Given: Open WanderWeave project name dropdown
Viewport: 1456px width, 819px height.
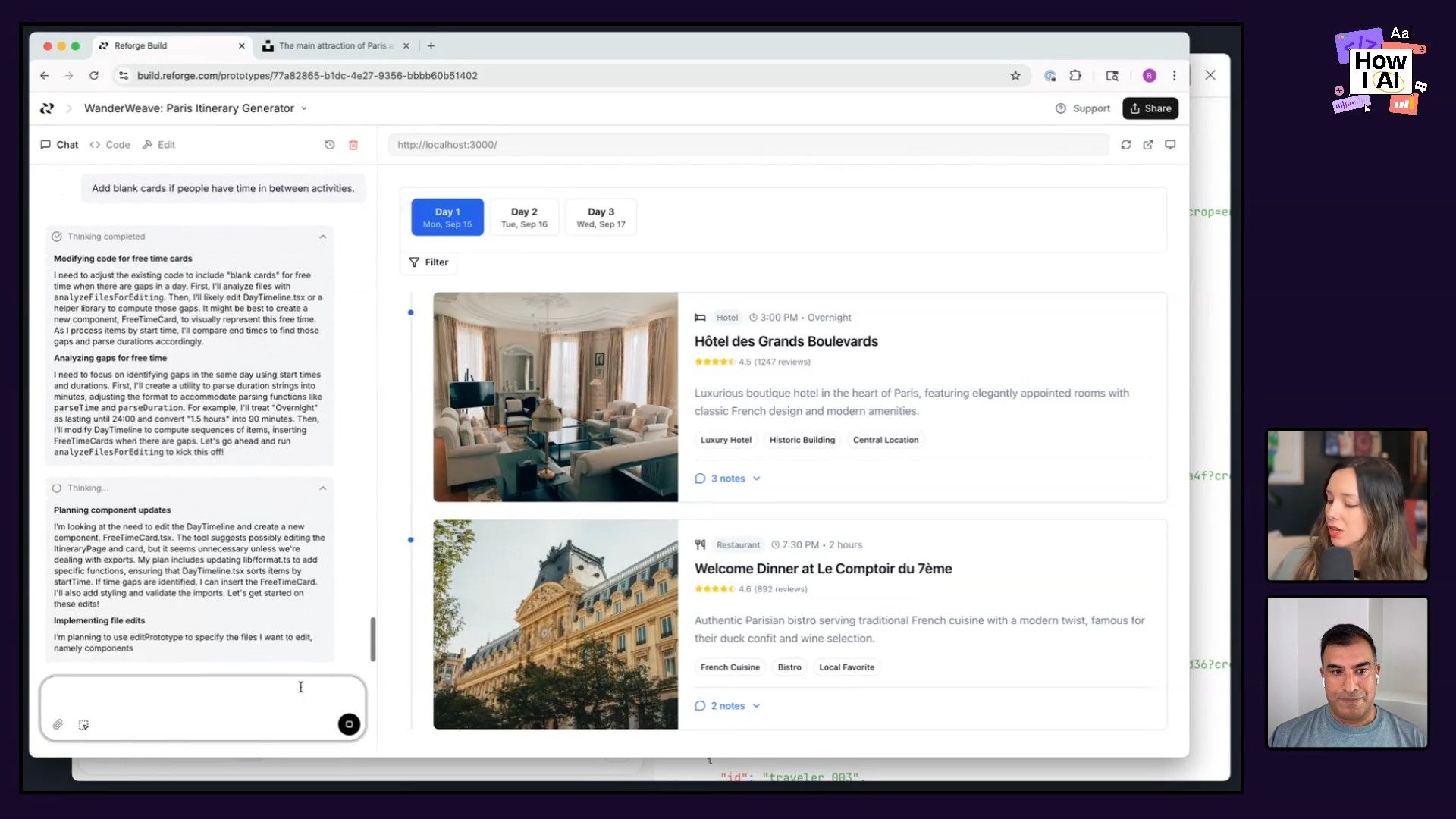Looking at the screenshot, I should tap(304, 108).
